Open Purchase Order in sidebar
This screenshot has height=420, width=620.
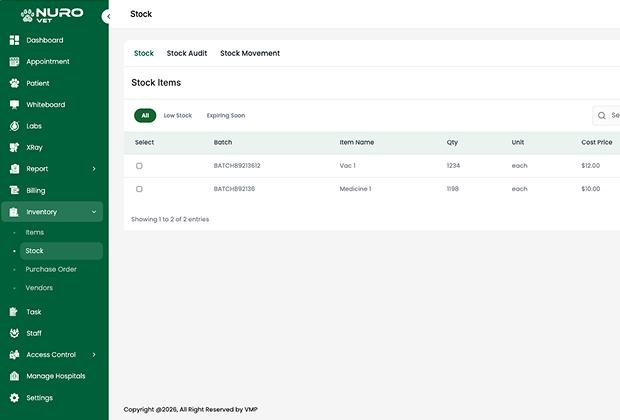click(x=51, y=269)
